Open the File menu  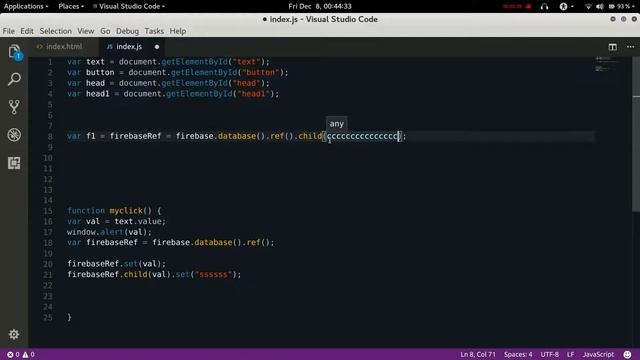8,31
